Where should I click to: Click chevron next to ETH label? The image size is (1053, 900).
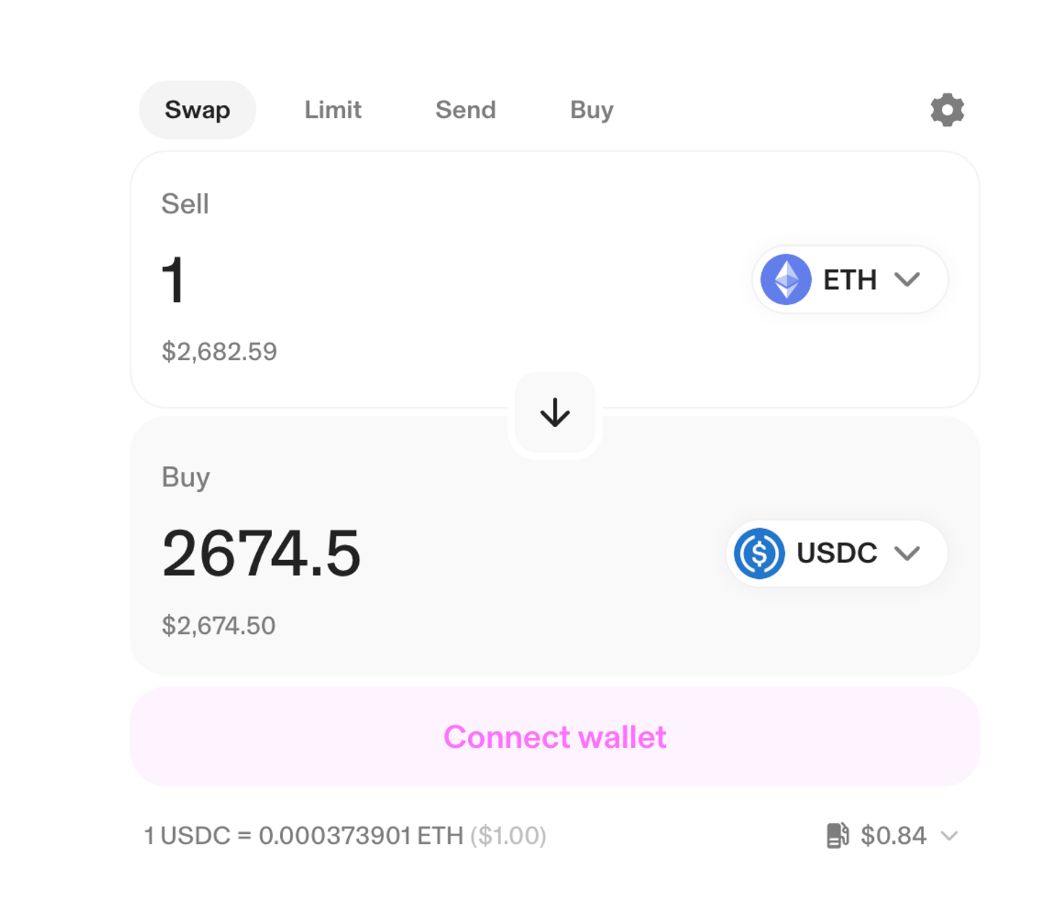tap(907, 280)
